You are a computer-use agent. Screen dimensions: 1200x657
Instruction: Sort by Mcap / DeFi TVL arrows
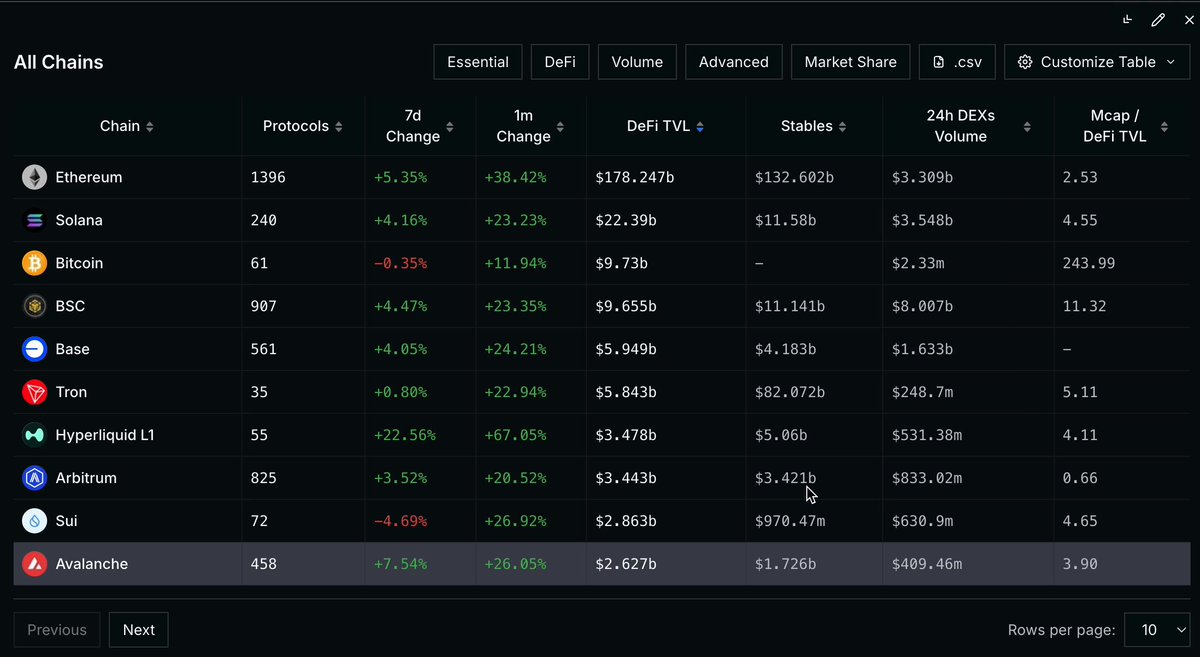click(x=1164, y=127)
